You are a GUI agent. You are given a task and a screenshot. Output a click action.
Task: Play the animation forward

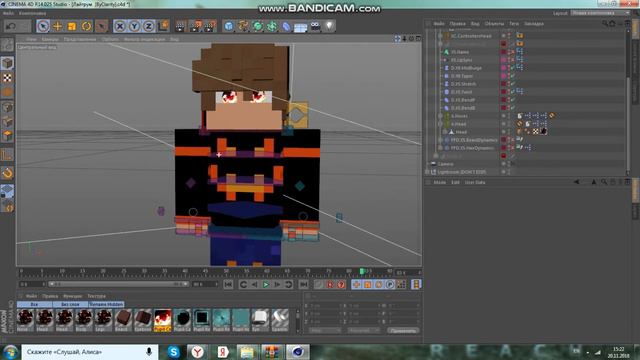point(266,284)
